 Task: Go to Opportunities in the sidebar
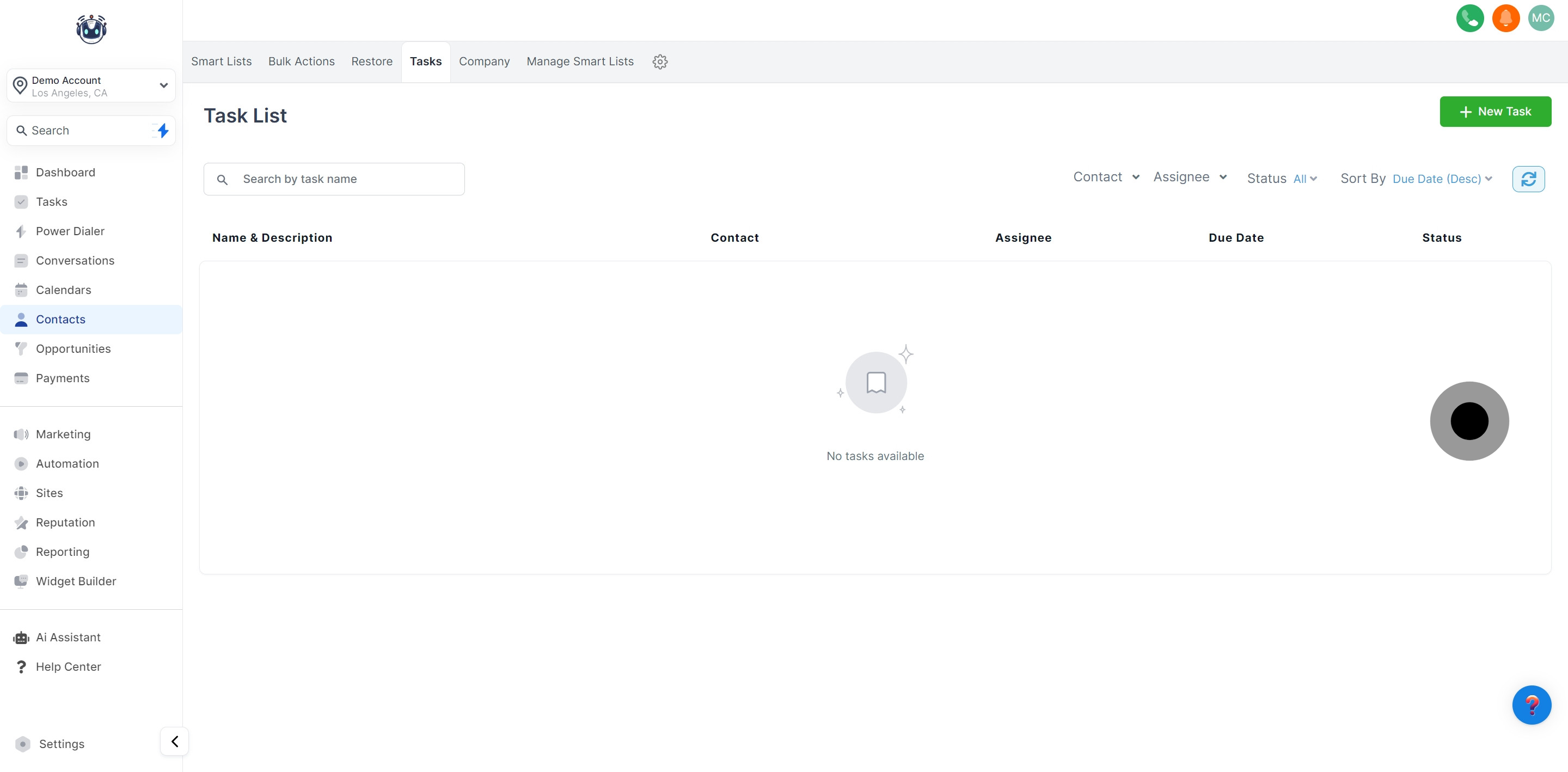(x=73, y=349)
